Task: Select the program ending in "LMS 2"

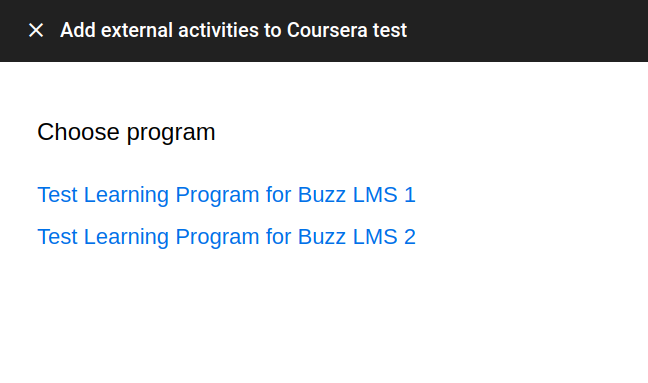Action: coord(226,237)
